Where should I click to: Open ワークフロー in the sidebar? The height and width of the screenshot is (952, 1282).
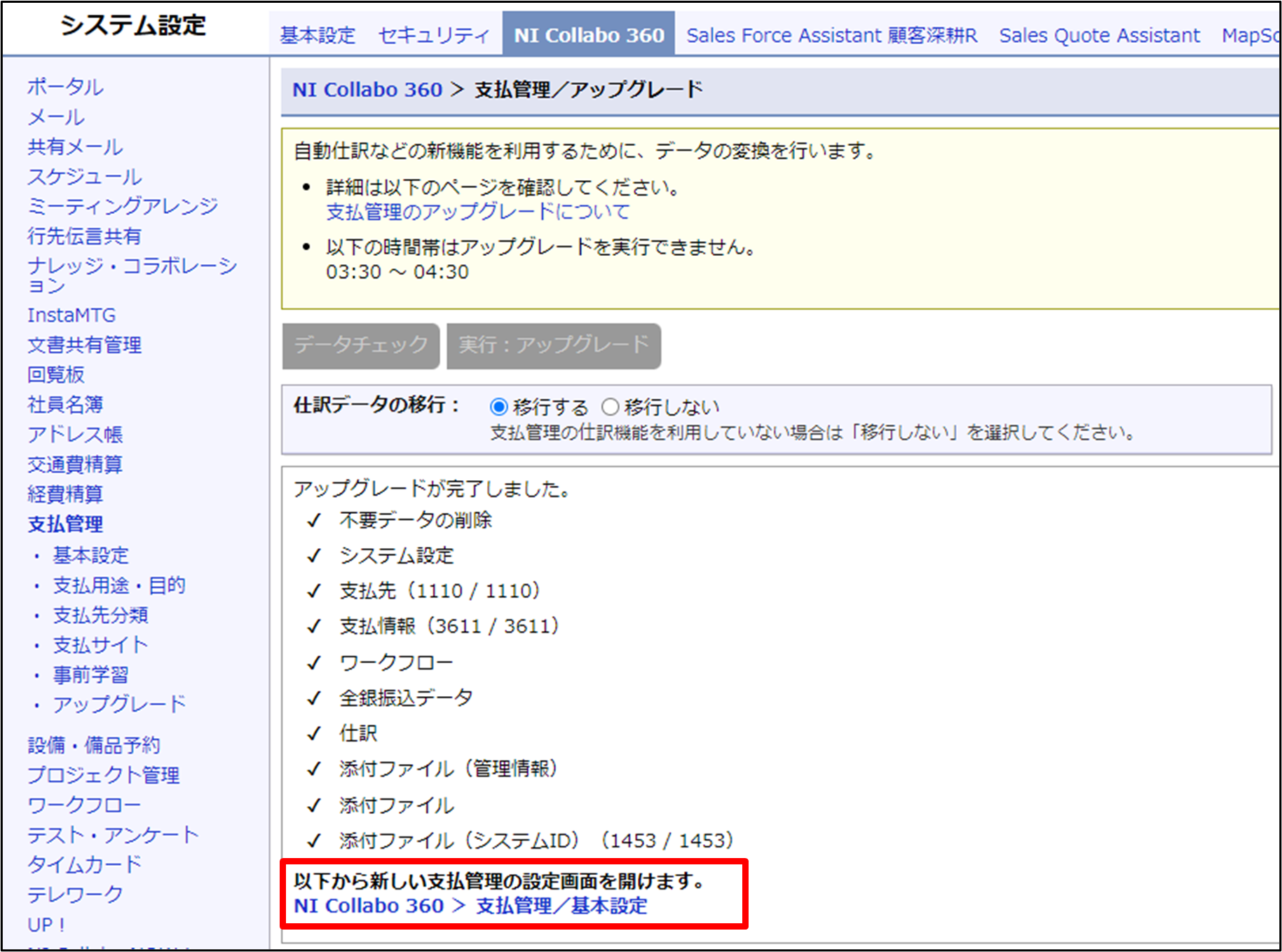click(84, 805)
